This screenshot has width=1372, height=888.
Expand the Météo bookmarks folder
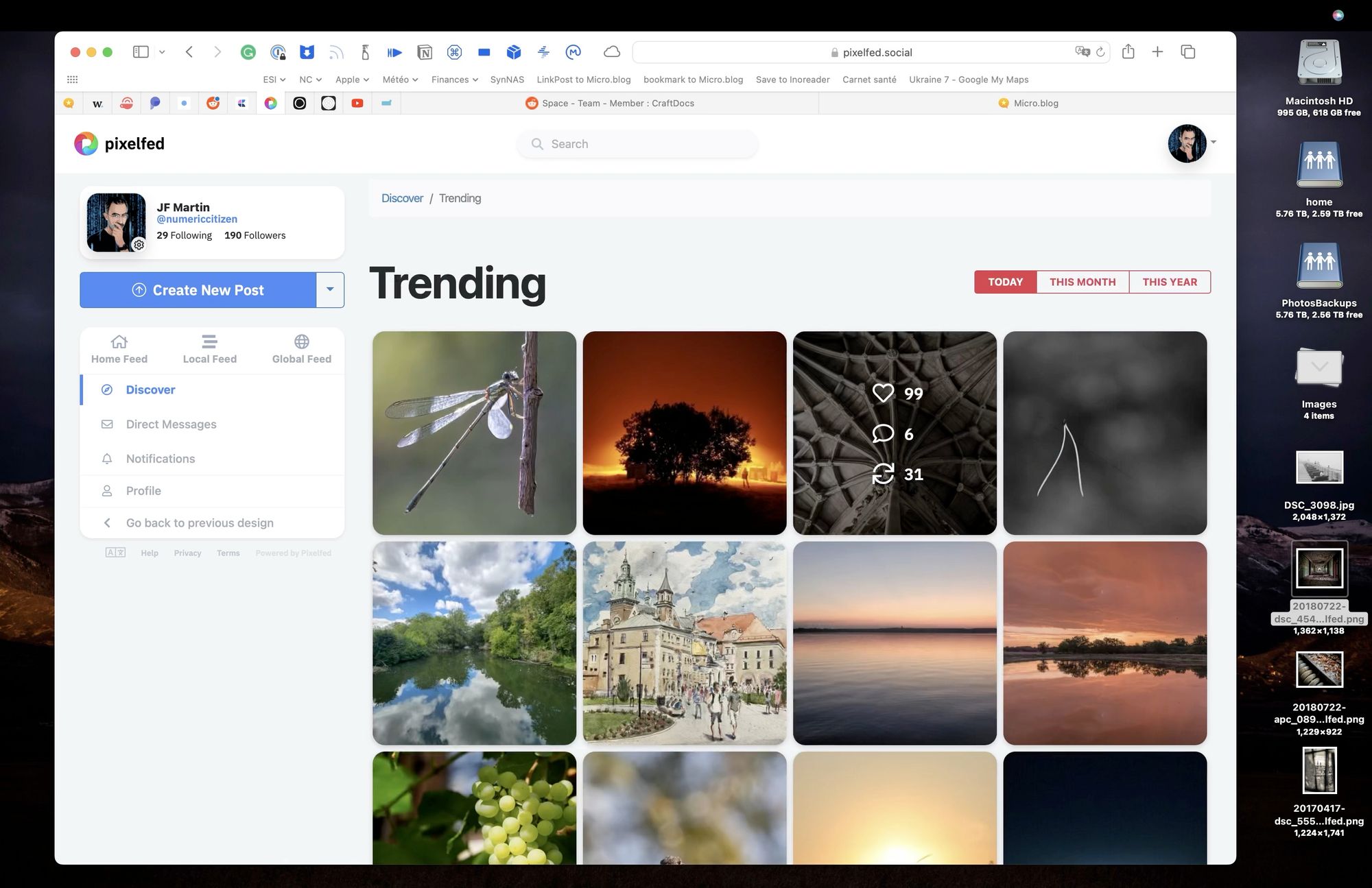401,80
